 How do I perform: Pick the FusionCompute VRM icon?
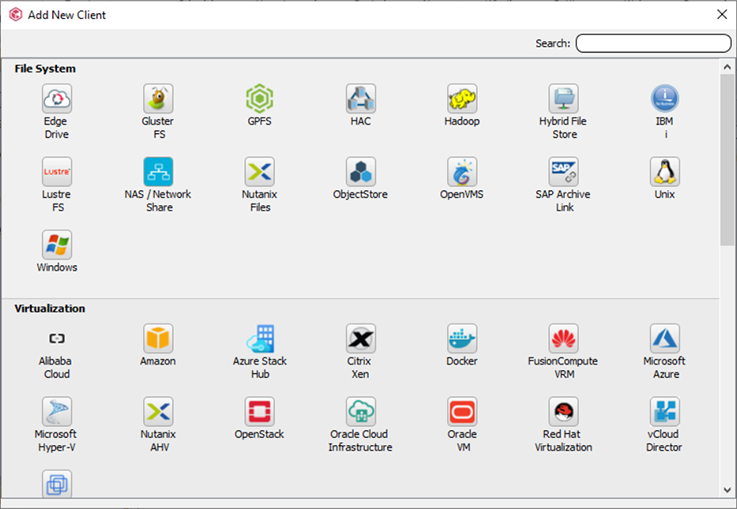click(564, 338)
